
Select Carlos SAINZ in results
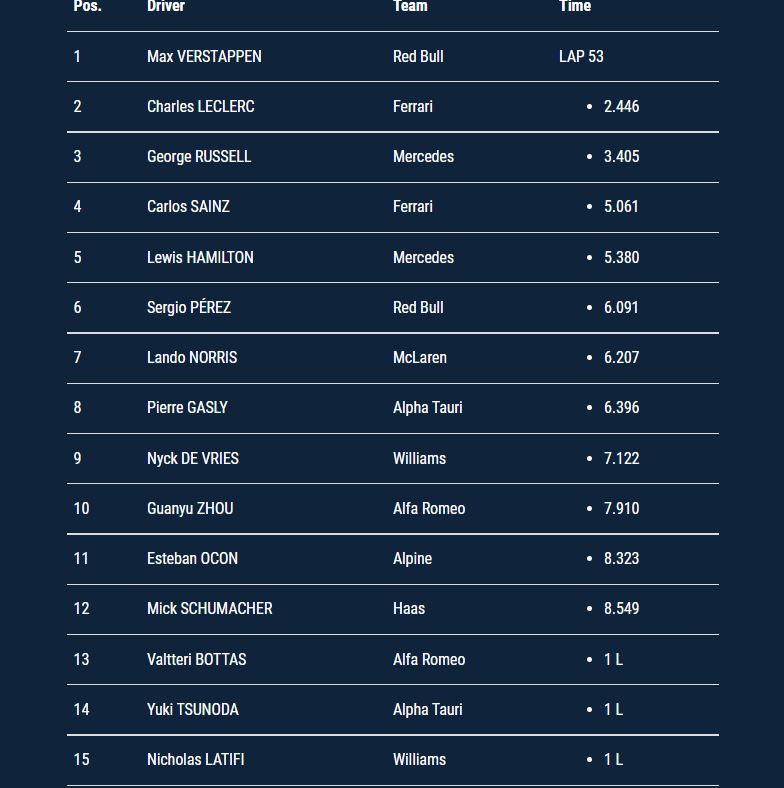click(188, 207)
